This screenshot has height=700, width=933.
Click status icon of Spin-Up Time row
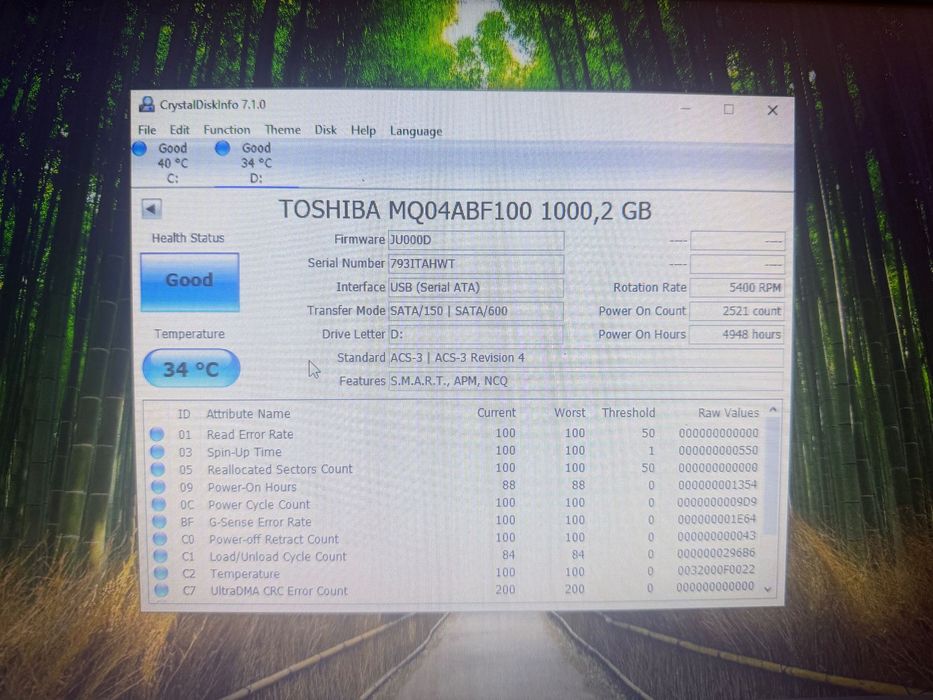coord(158,452)
